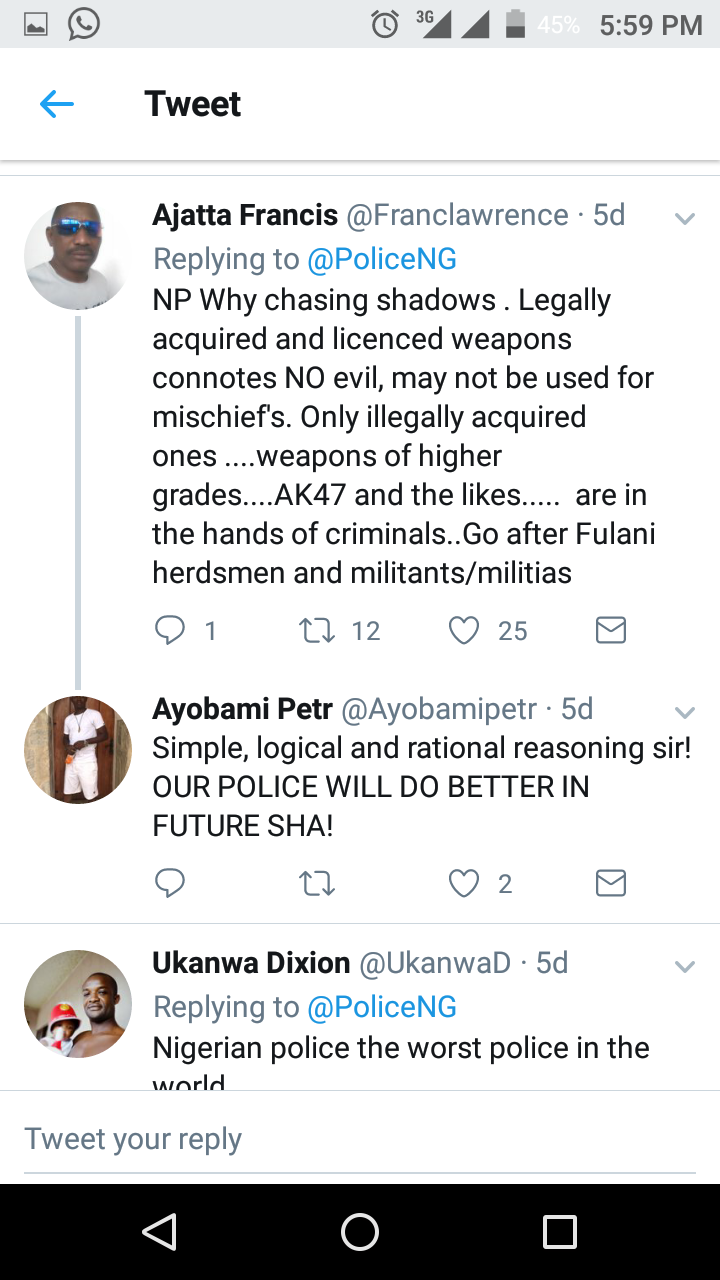Screen dimensions: 720x1280
Task: Share Ajatta Francis's tweet via message icon
Action: [x=610, y=630]
